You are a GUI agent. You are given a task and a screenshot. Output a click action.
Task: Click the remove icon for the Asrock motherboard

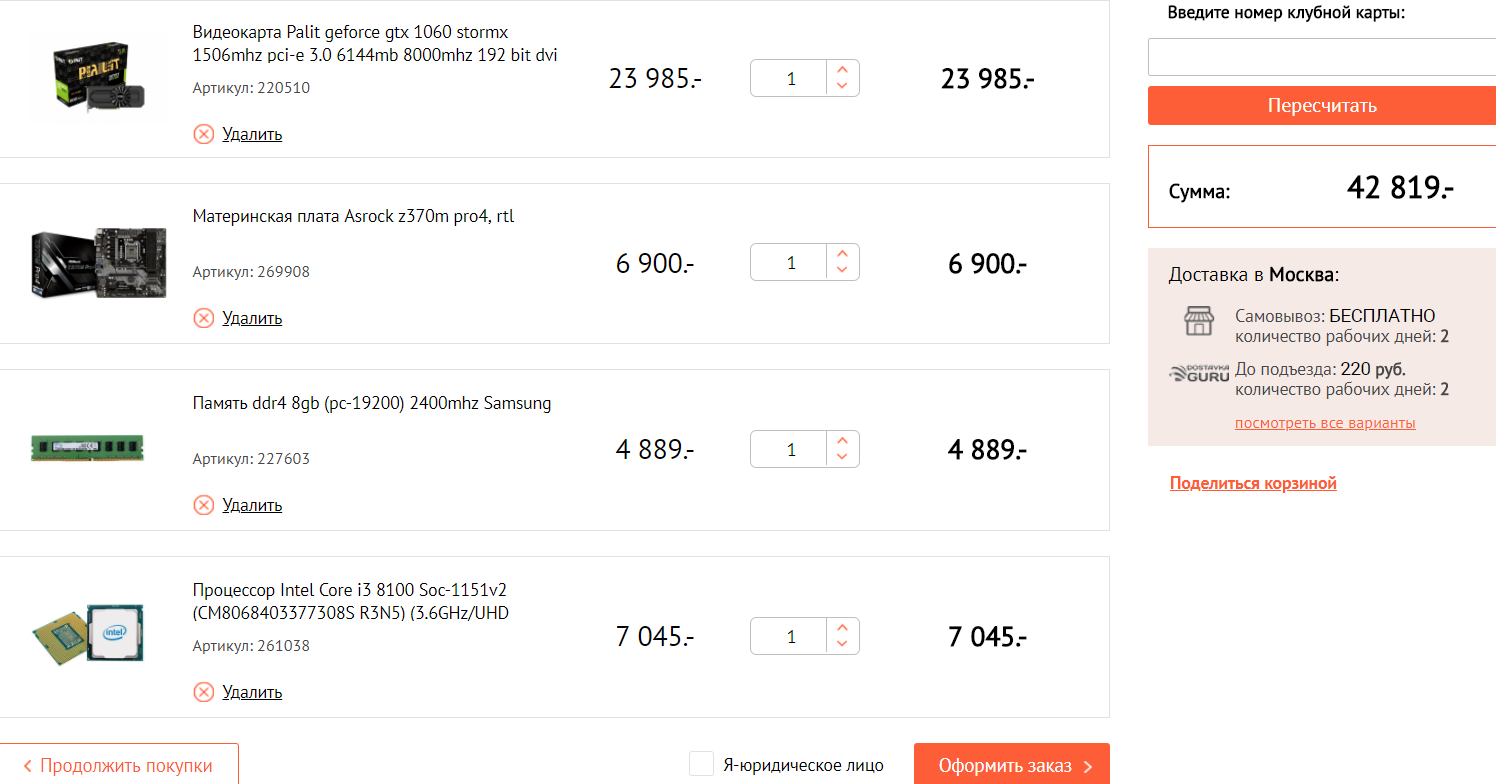204,318
